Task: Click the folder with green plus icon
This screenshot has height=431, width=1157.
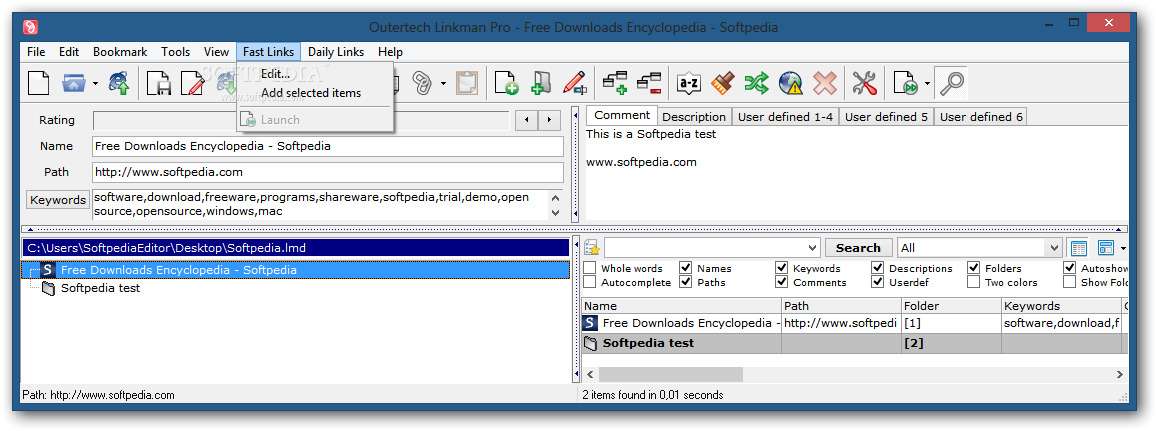Action: [541, 83]
